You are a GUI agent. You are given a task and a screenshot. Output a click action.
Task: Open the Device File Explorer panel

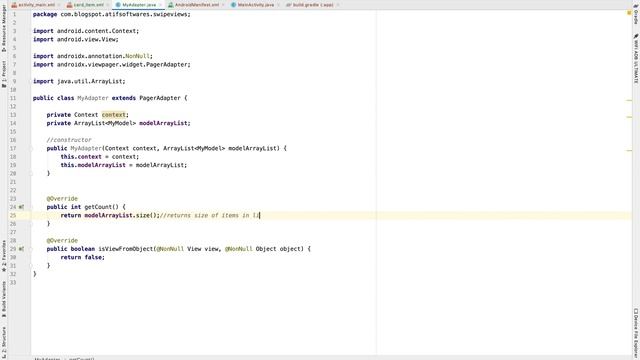[x=636, y=333]
